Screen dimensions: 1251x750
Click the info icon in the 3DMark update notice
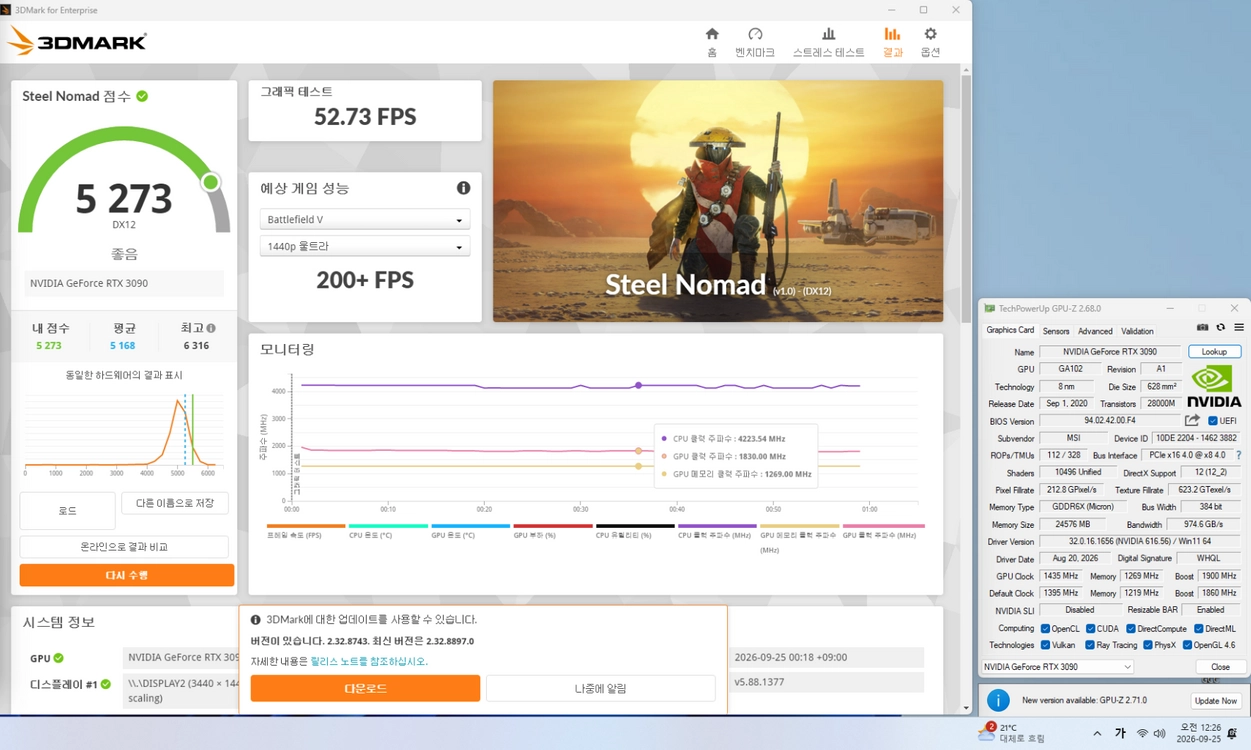[x=255, y=620]
